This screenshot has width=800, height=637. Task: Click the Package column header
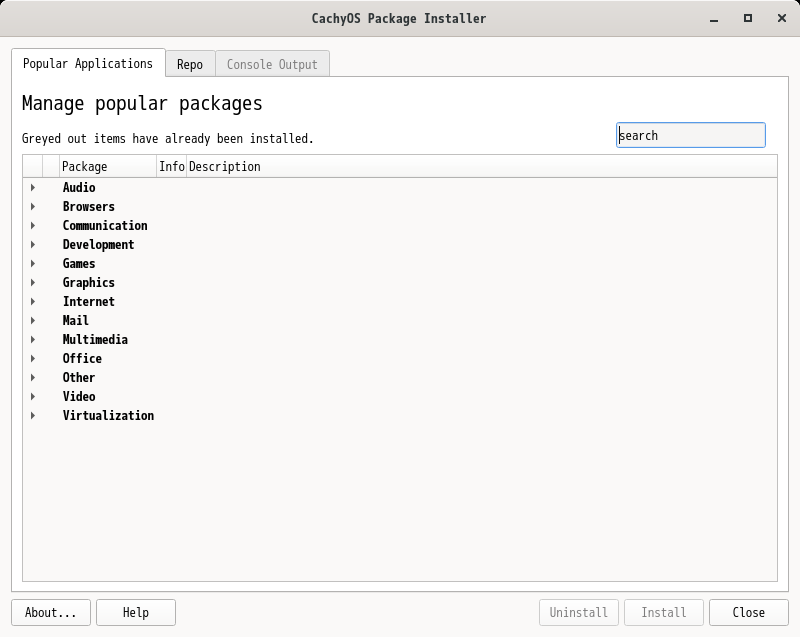(107, 167)
